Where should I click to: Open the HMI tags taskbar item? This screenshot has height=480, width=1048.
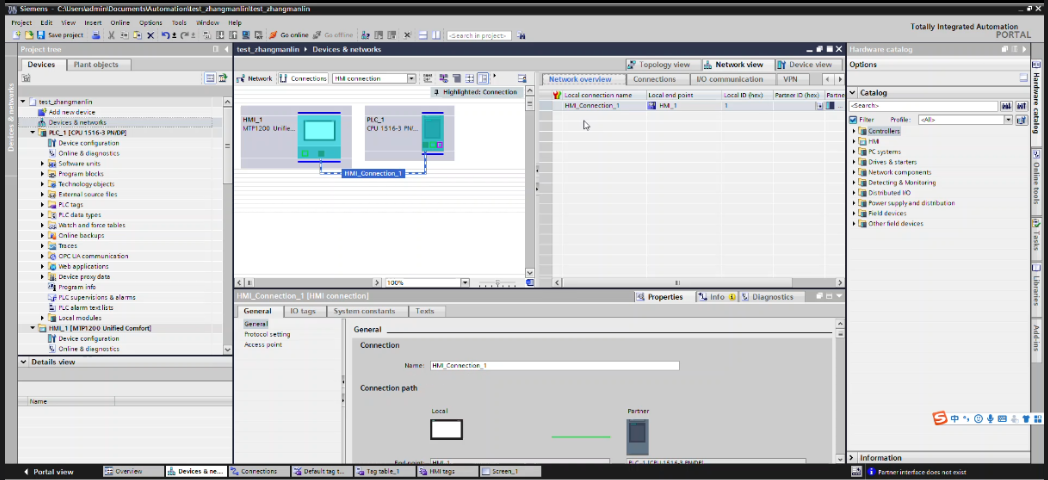tap(446, 471)
